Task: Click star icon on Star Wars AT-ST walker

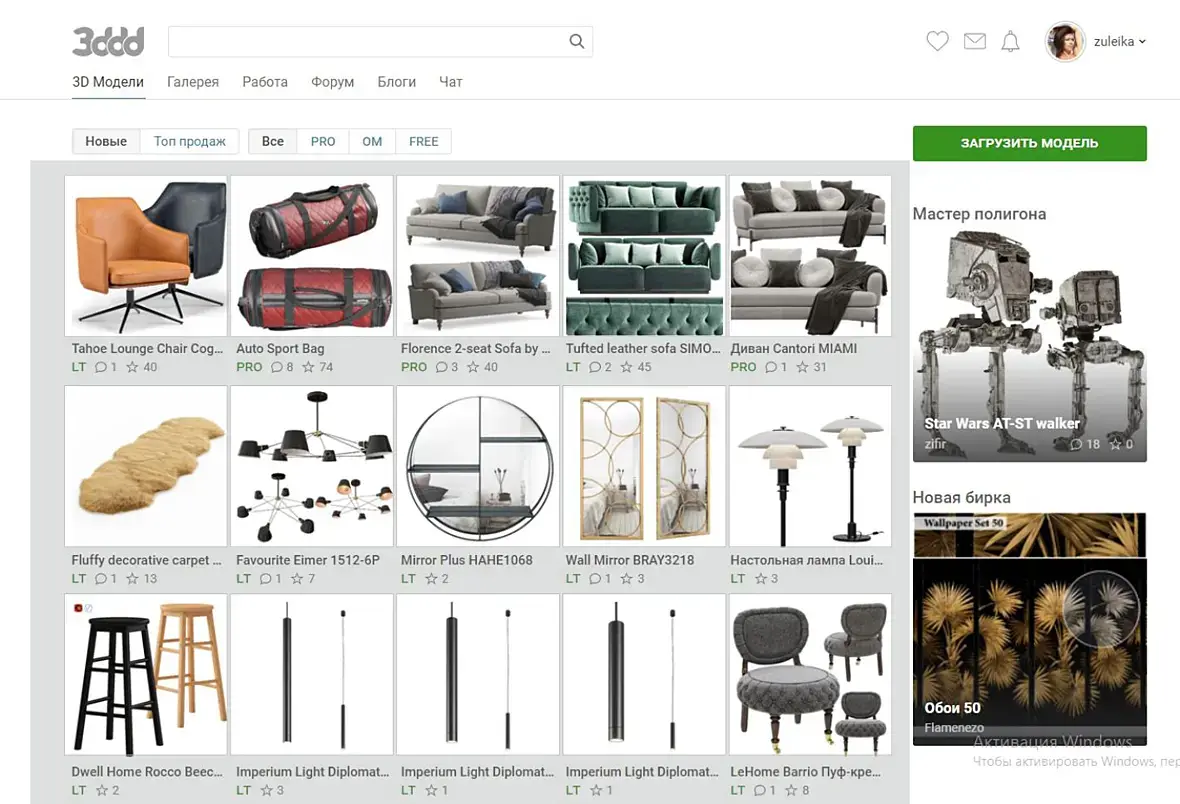Action: (1115, 444)
